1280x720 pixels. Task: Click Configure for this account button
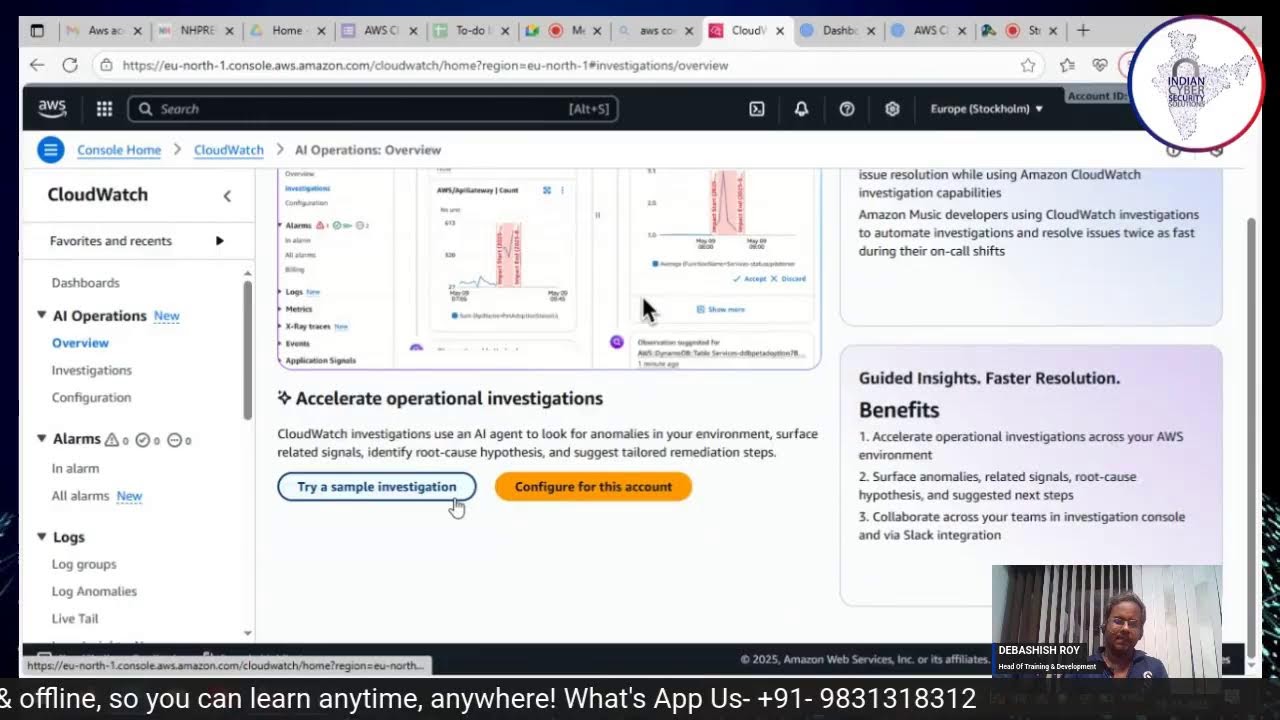pyautogui.click(x=593, y=487)
